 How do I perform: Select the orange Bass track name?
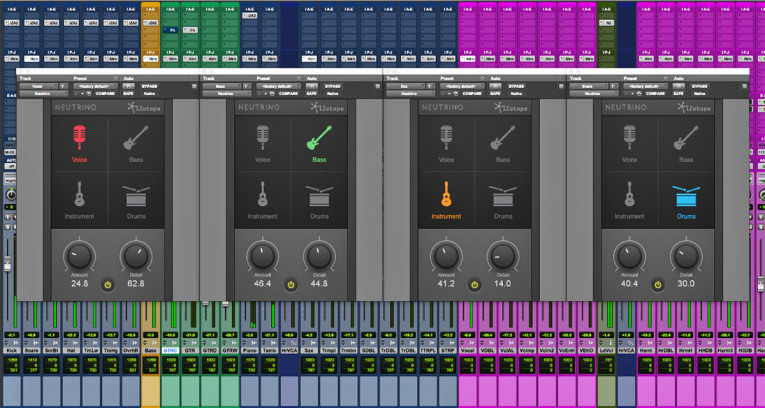[151, 350]
